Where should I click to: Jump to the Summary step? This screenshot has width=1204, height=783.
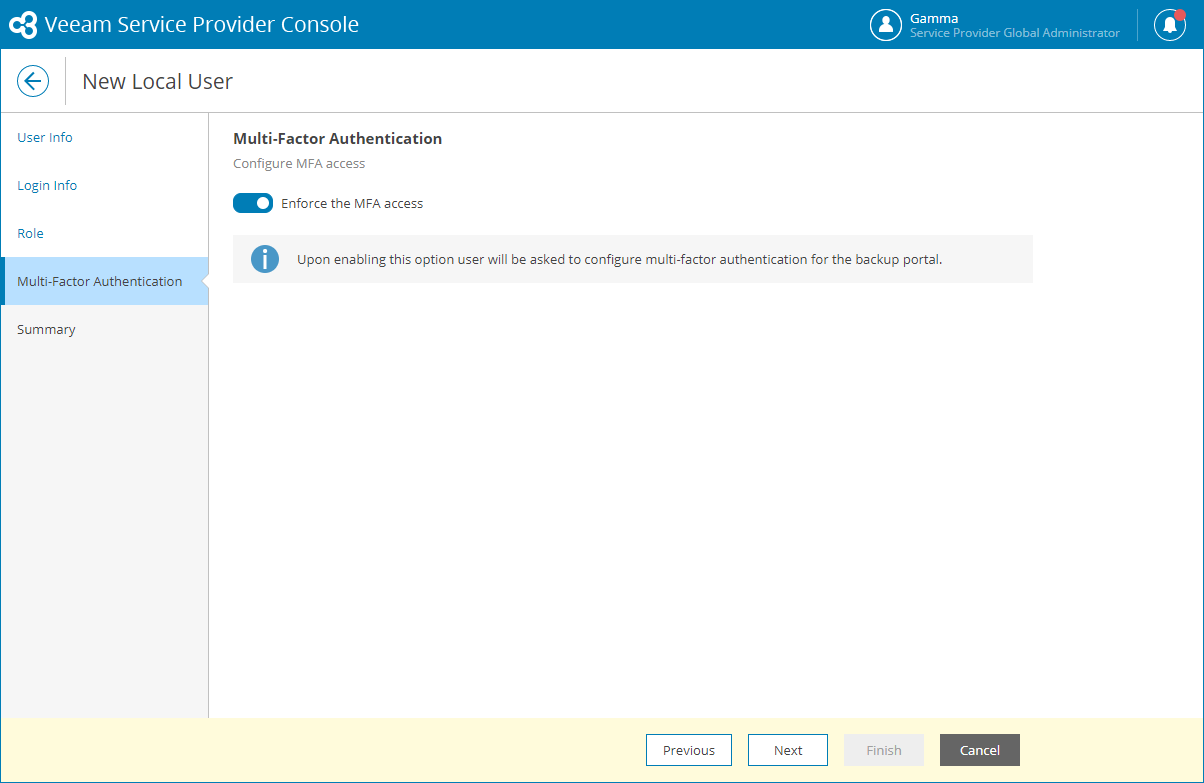tap(105, 329)
